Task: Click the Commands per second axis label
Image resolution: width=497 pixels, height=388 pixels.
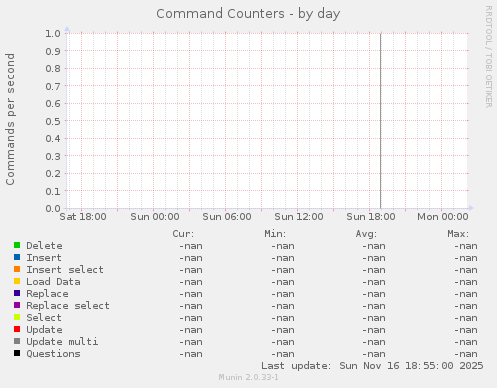Action: point(10,119)
